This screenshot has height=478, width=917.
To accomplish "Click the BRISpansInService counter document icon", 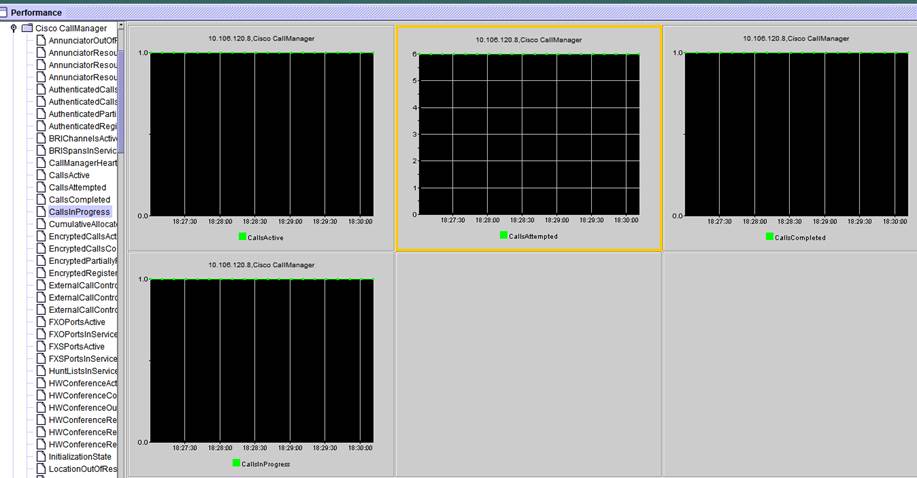I will (41, 150).
